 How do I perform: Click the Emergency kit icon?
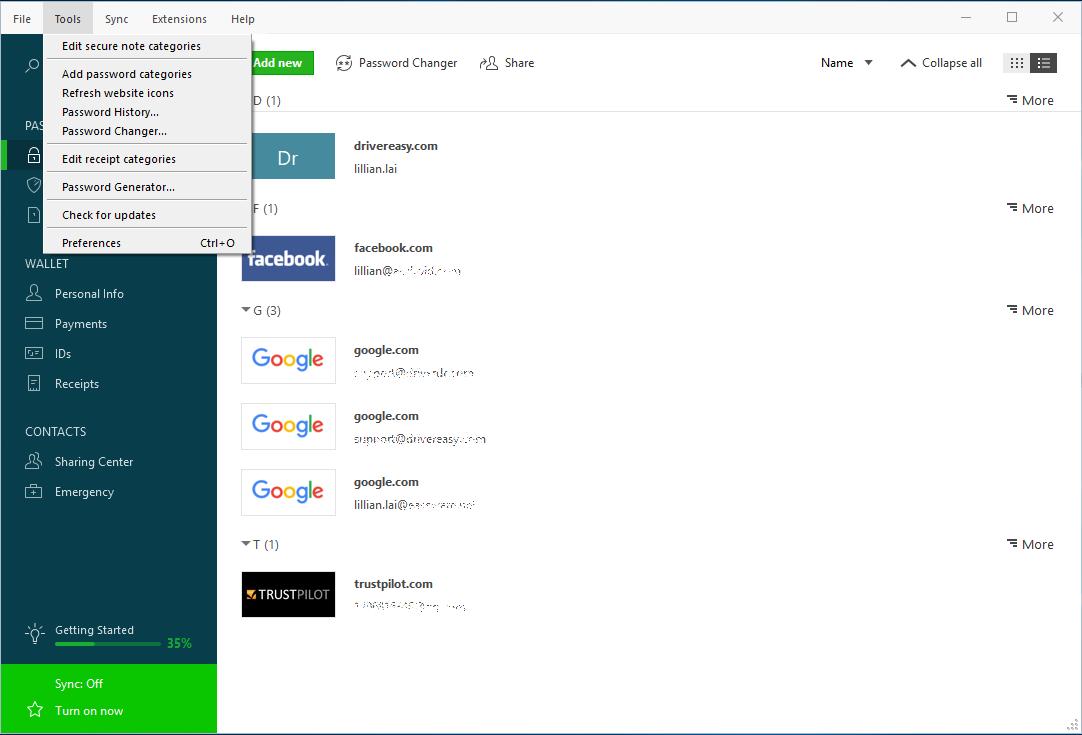(x=34, y=491)
